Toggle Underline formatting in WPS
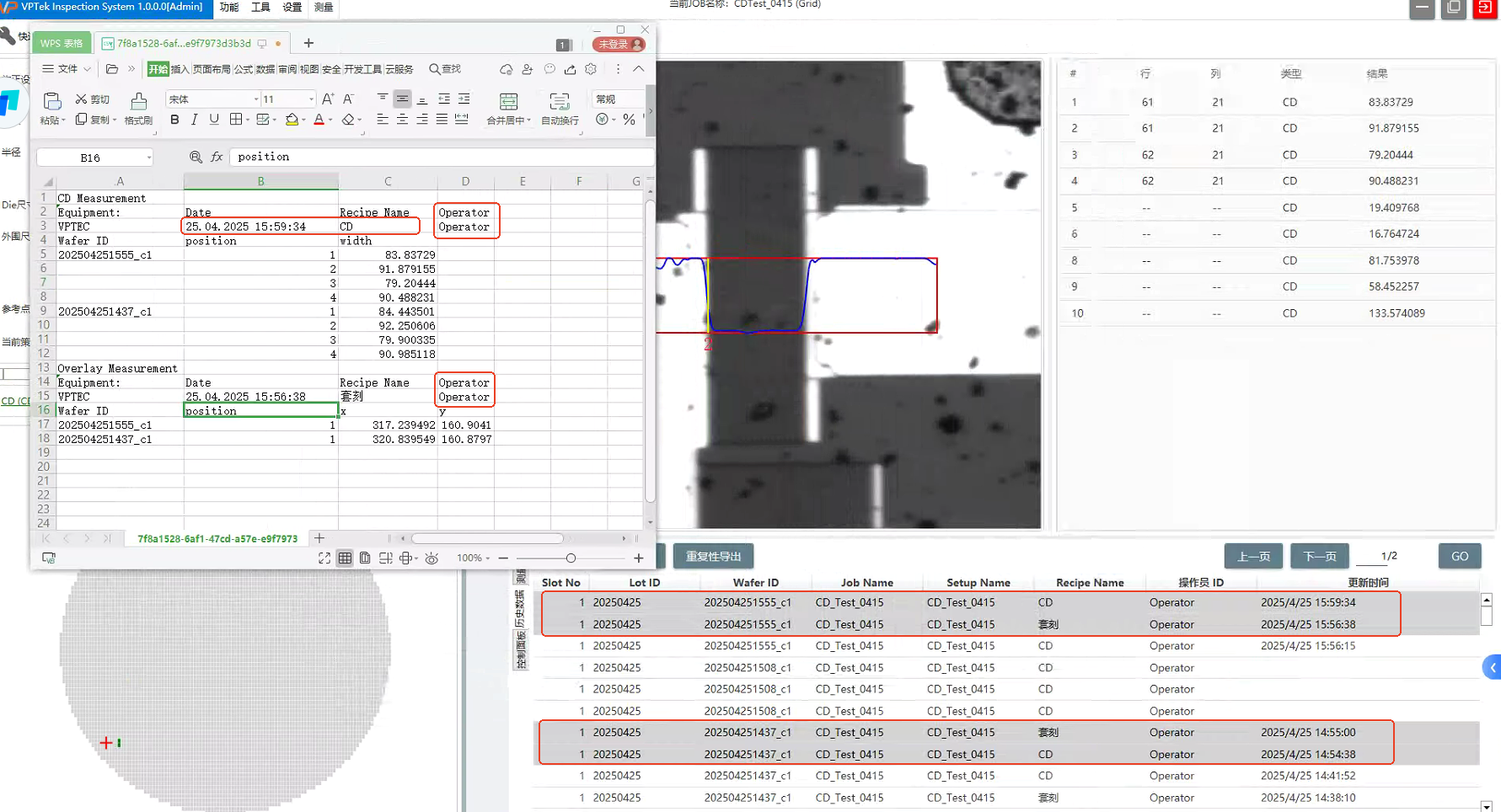 coord(214,120)
